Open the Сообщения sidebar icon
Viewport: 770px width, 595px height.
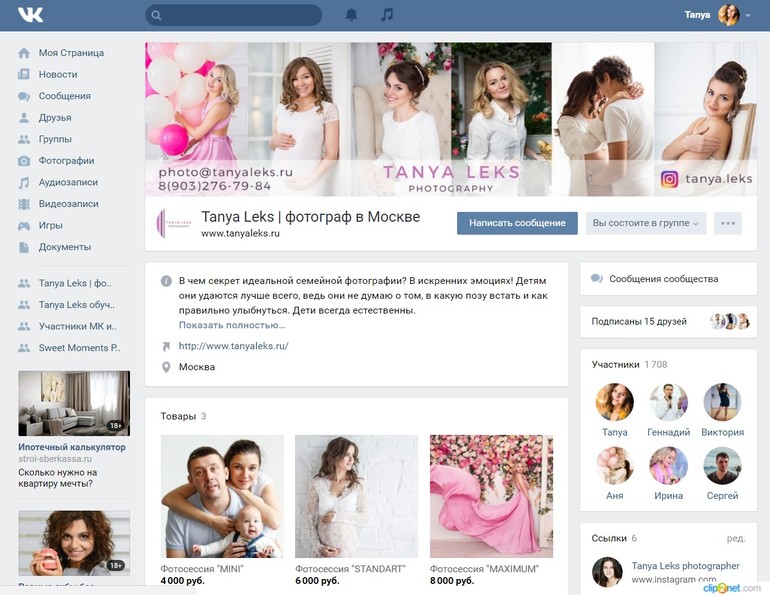[24, 96]
